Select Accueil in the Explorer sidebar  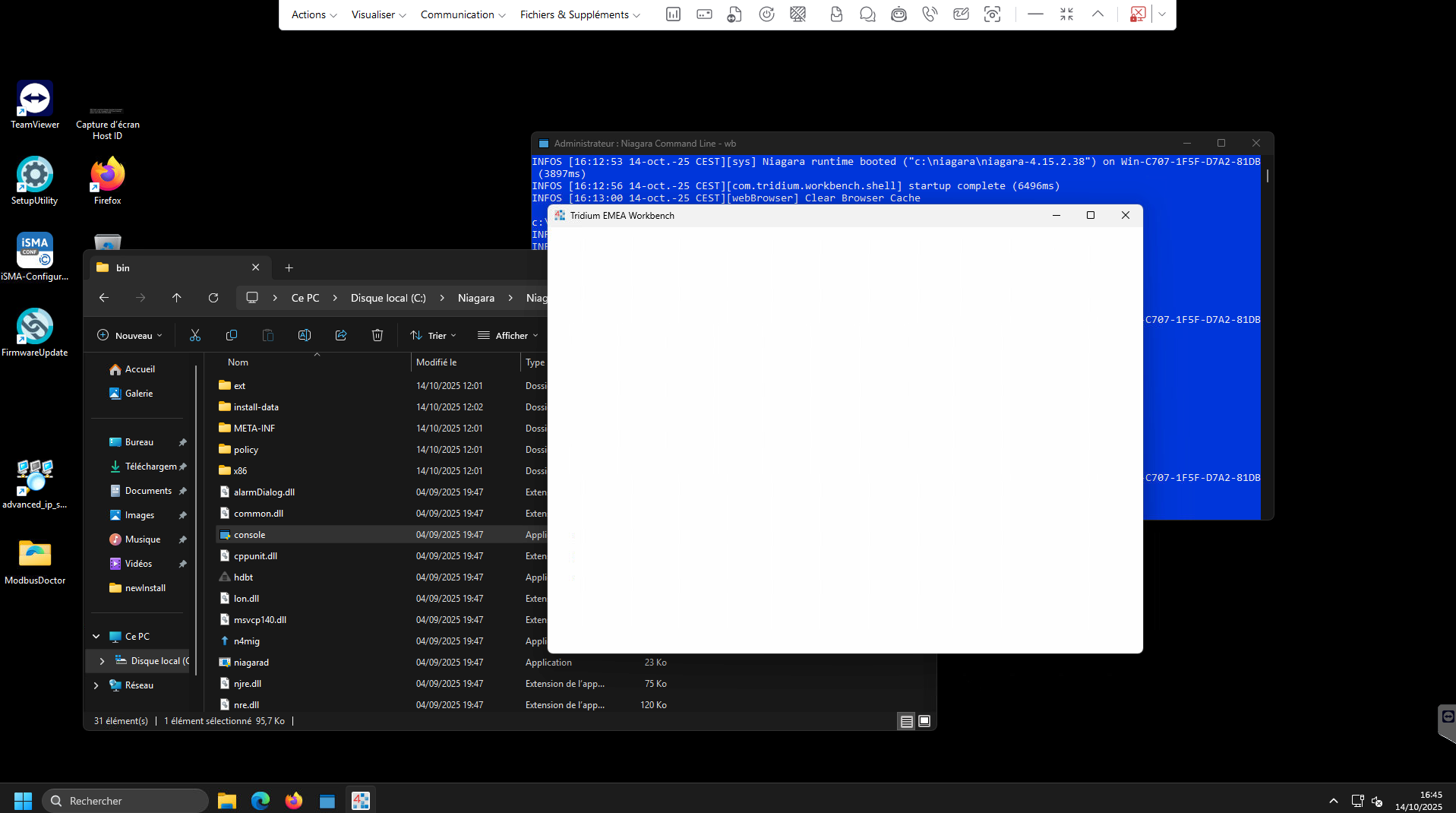(141, 369)
